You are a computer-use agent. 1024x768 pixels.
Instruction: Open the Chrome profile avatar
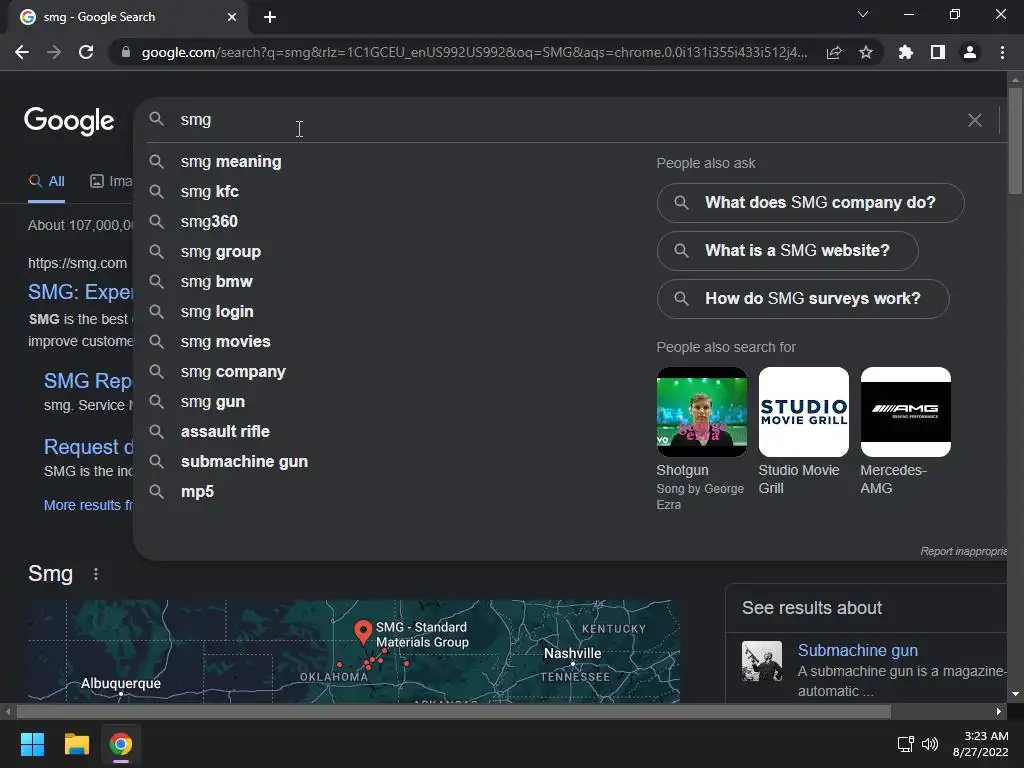click(970, 52)
